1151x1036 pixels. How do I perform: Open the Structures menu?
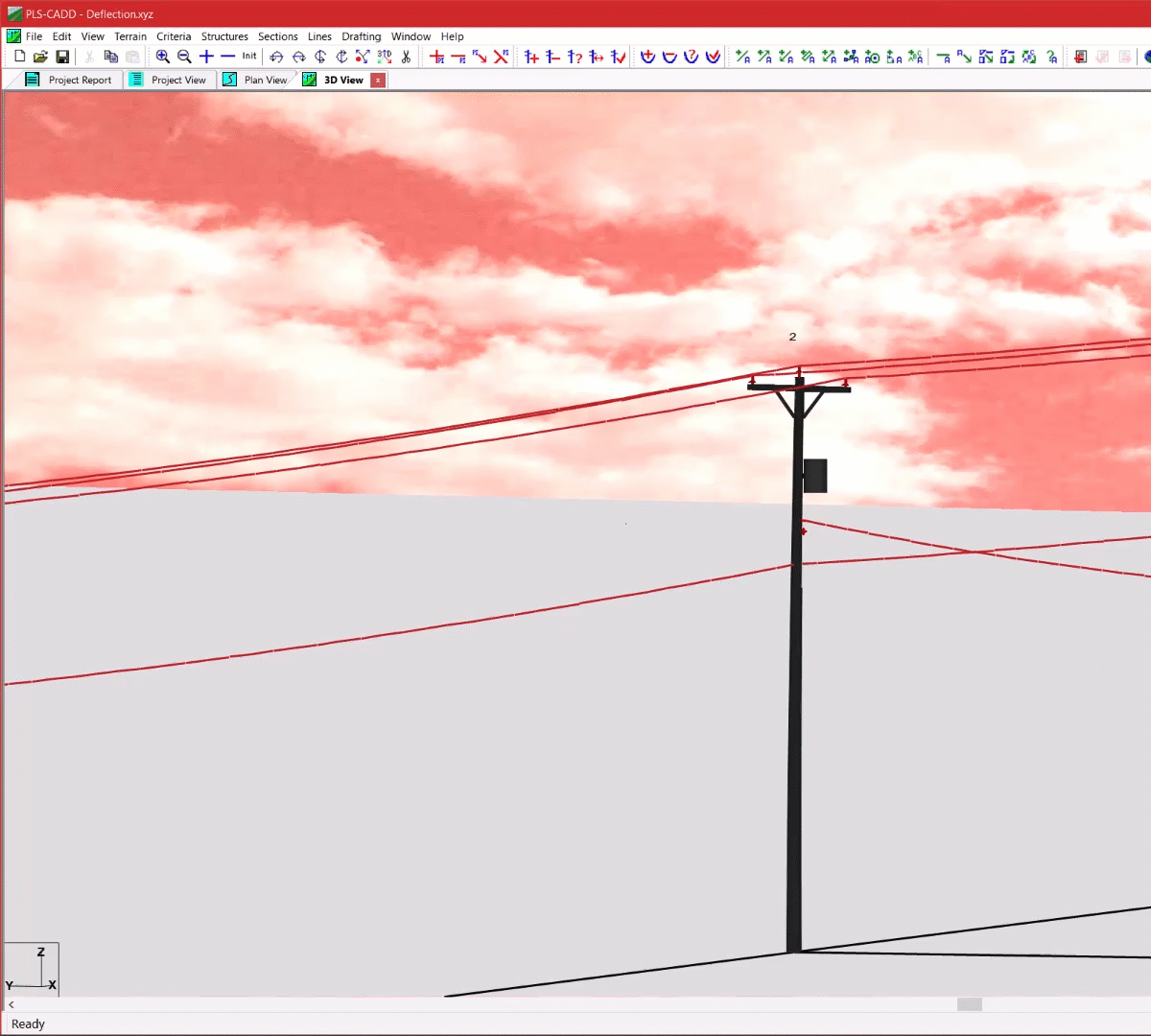(224, 36)
